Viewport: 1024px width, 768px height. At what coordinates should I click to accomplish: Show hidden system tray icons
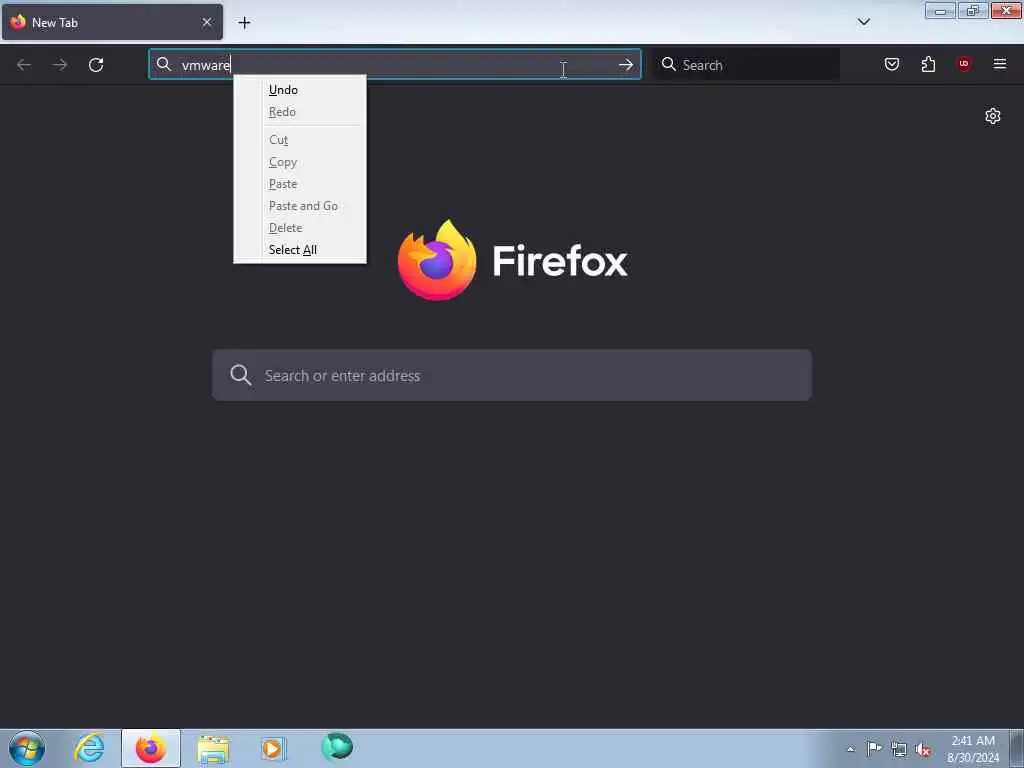[x=851, y=749]
